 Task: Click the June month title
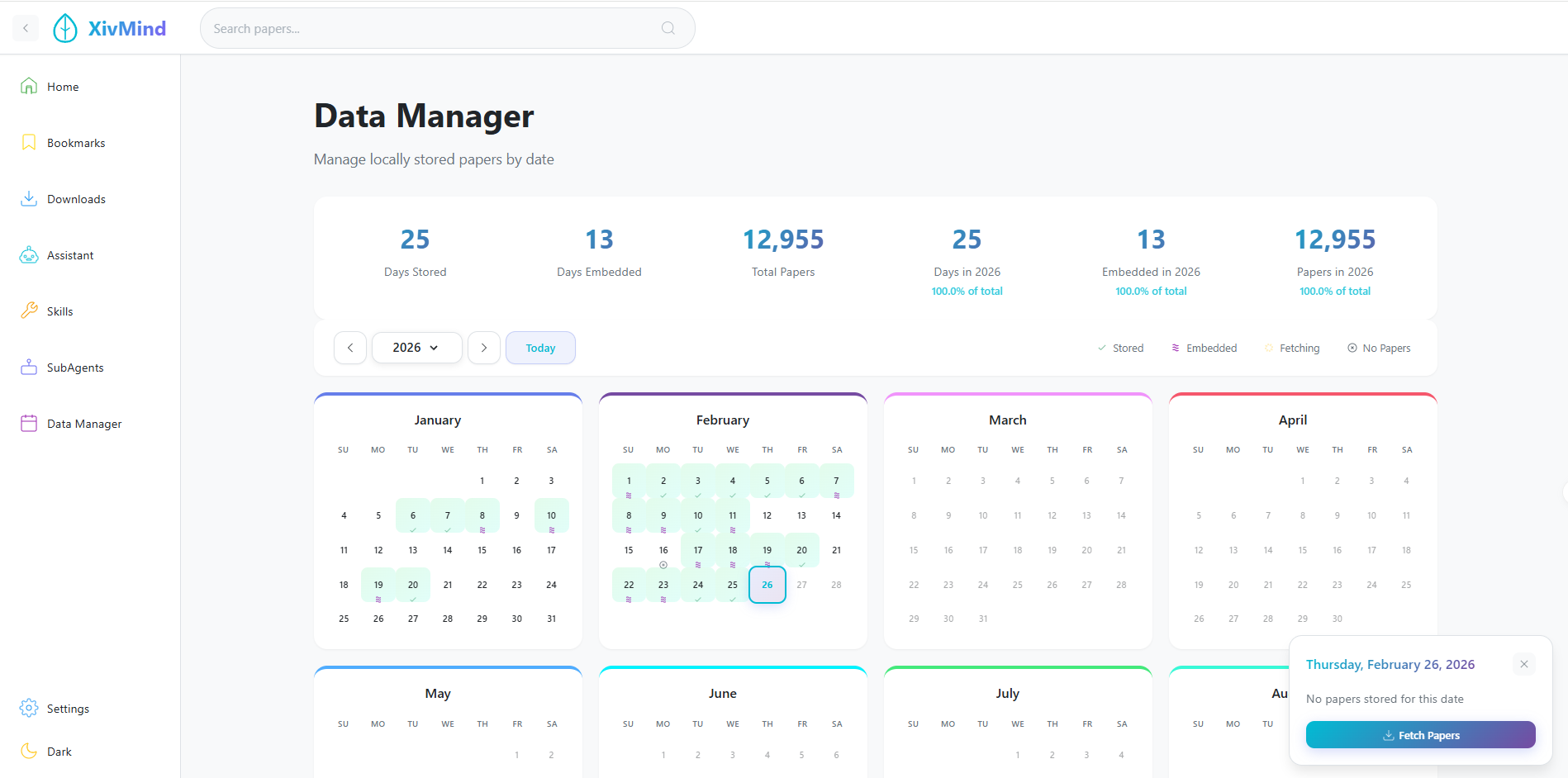(x=723, y=693)
